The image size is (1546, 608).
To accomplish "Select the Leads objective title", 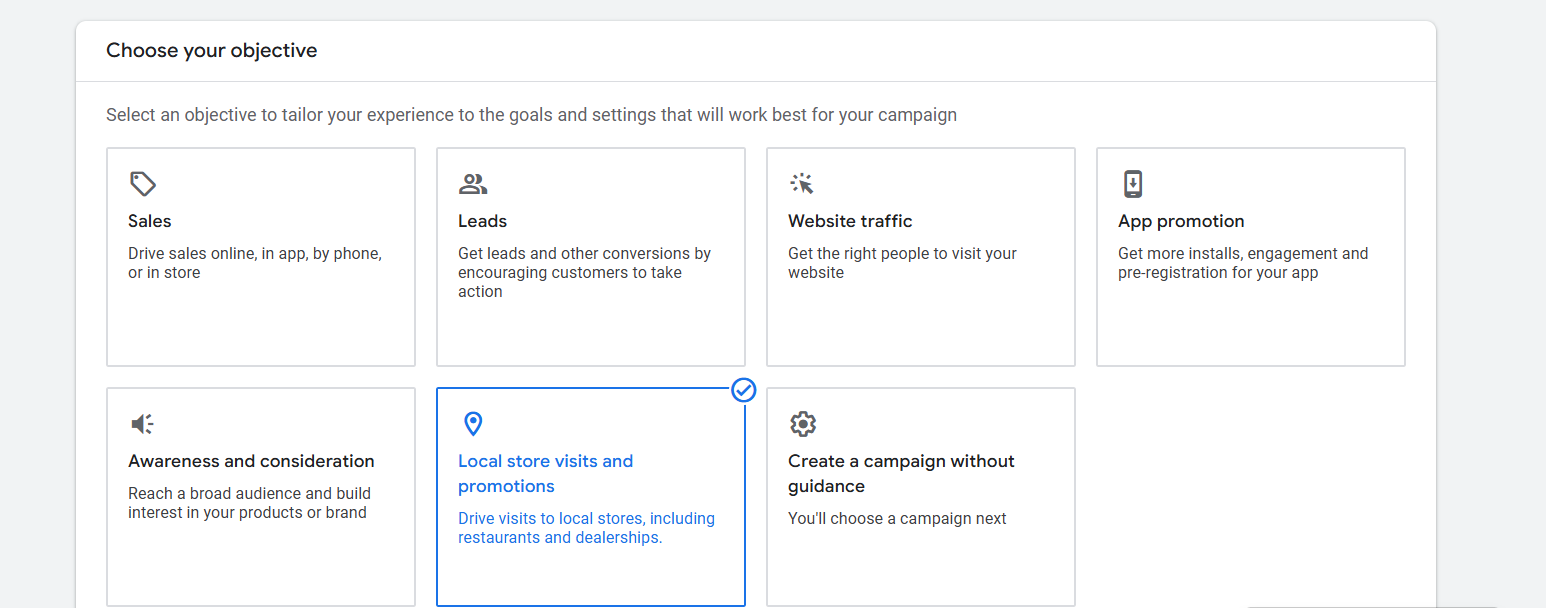I will 482,221.
